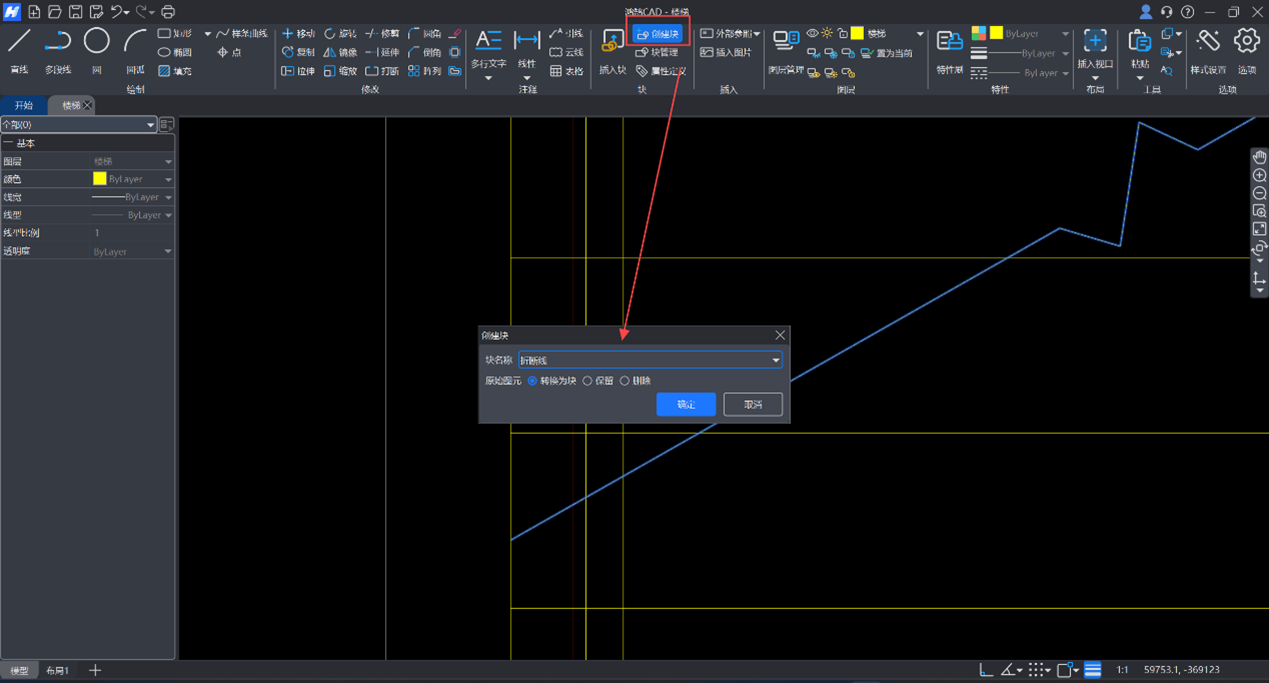Click the 确定 confirm button
Image resolution: width=1269 pixels, height=683 pixels.
pos(685,404)
